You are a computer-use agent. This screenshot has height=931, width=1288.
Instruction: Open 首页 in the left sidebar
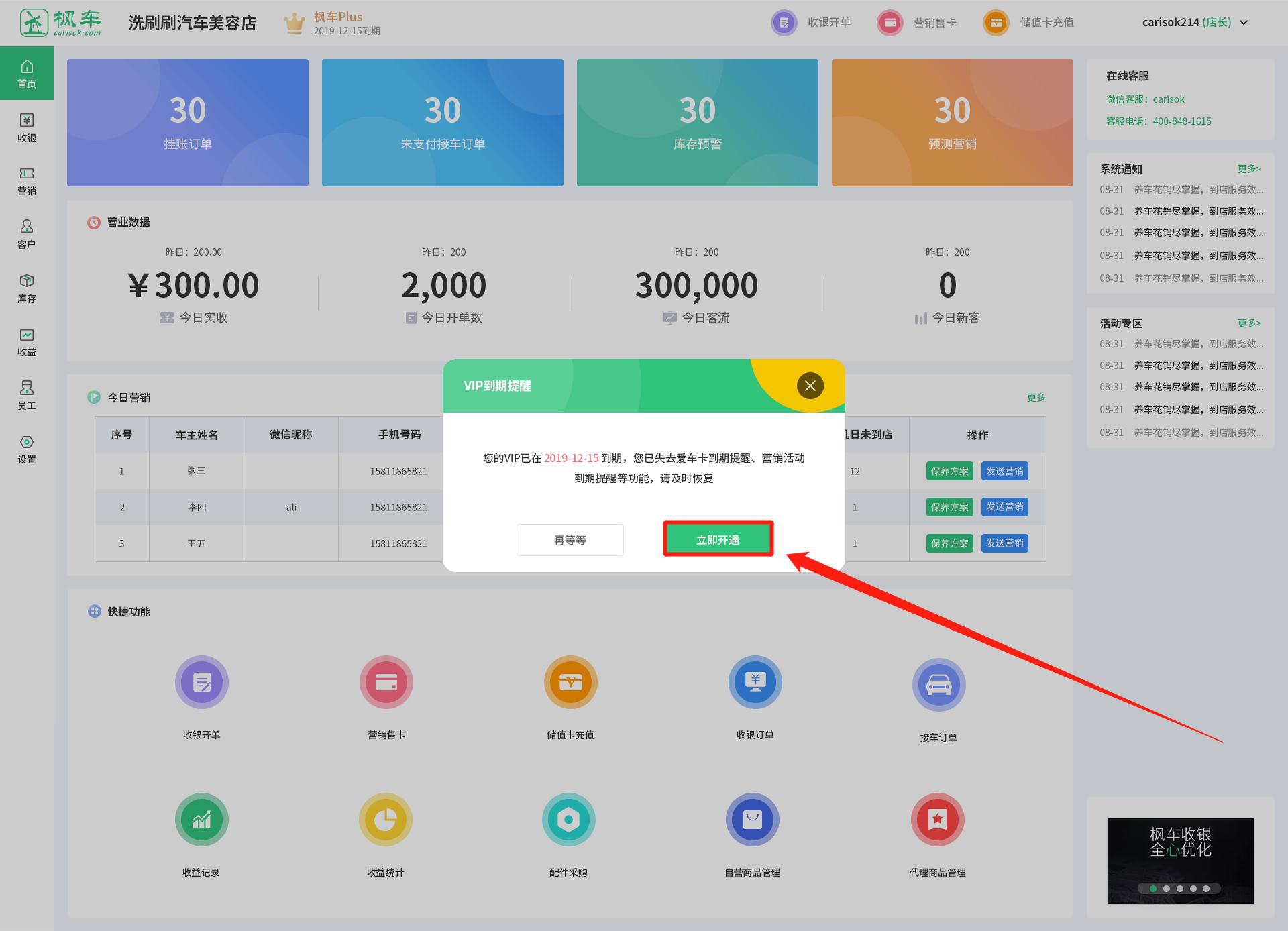[x=27, y=73]
